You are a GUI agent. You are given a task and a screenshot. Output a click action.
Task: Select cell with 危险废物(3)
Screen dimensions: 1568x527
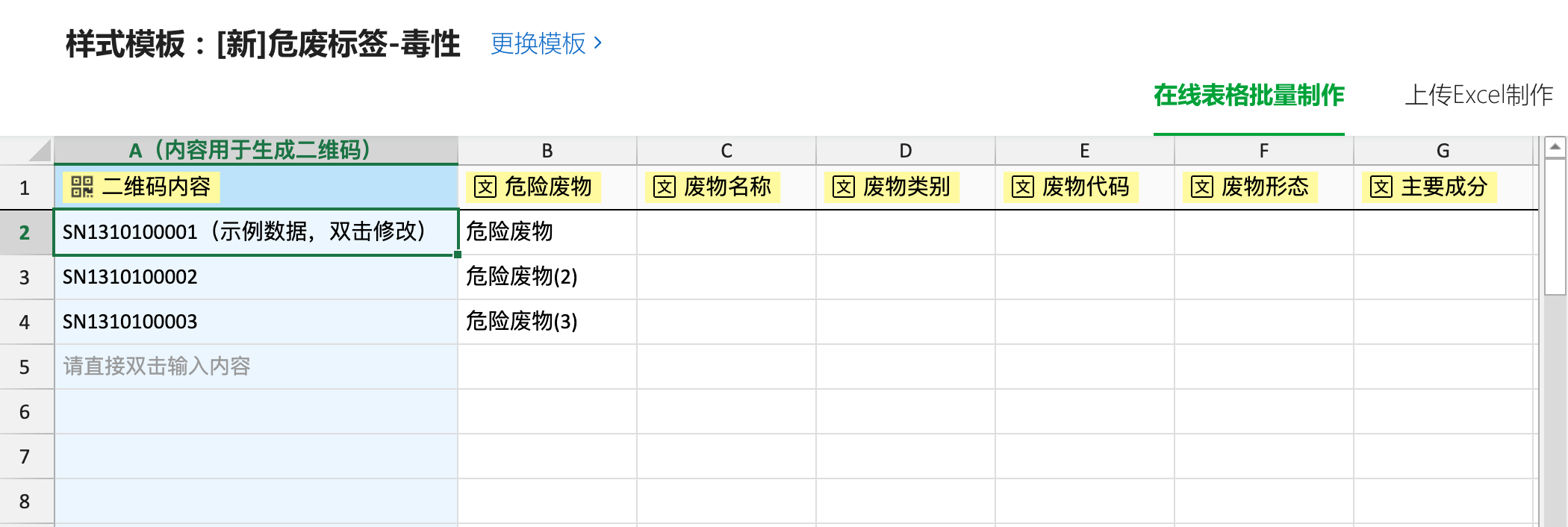[547, 322]
